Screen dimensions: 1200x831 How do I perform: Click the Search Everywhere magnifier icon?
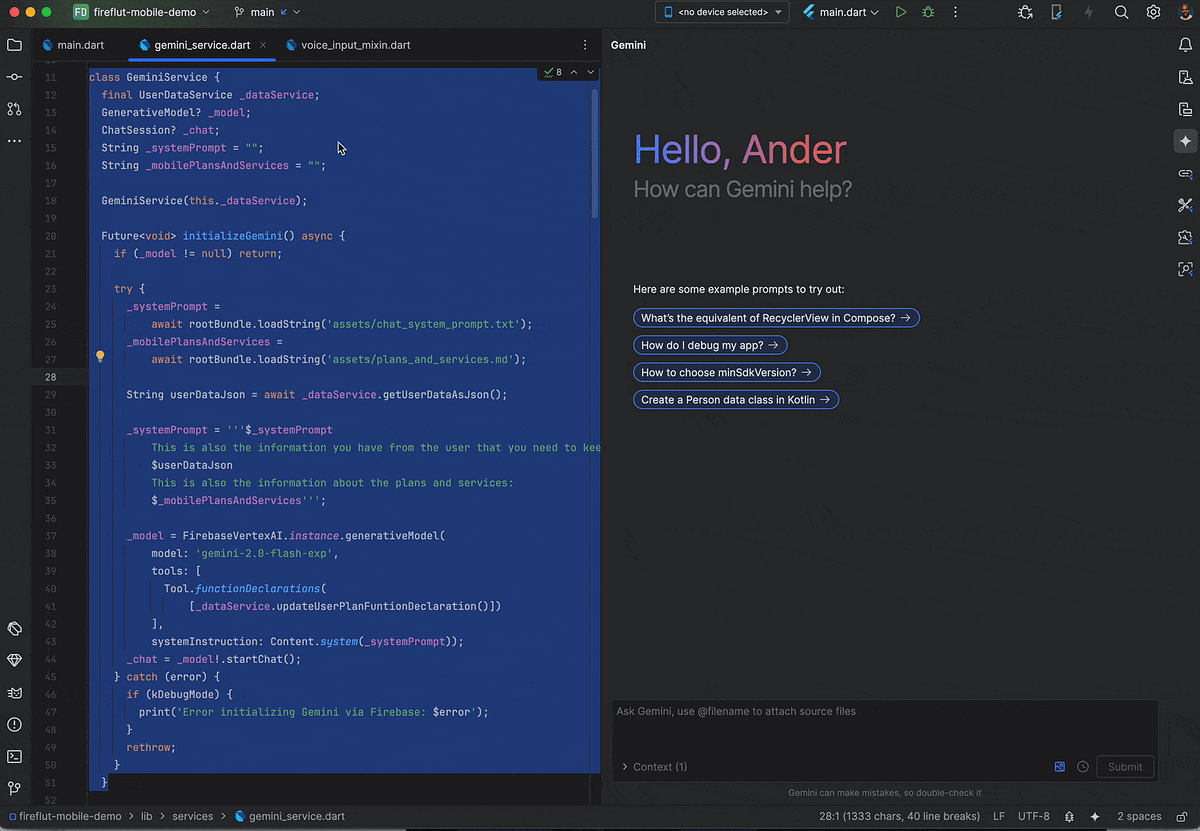1121,12
